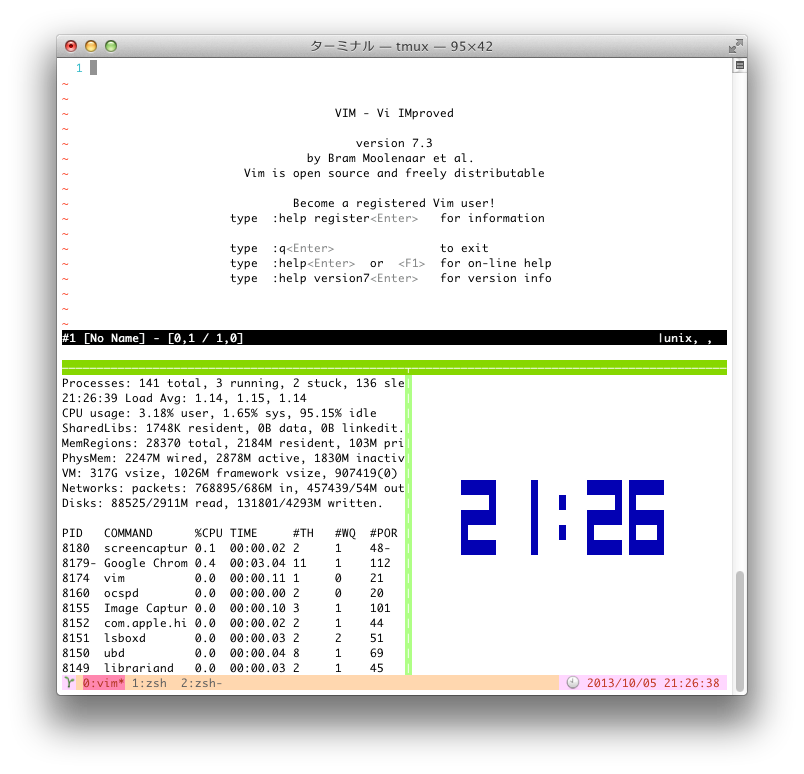Click the '[No Name]' vim status line text
Image resolution: width=804 pixels, height=774 pixels.
114,338
